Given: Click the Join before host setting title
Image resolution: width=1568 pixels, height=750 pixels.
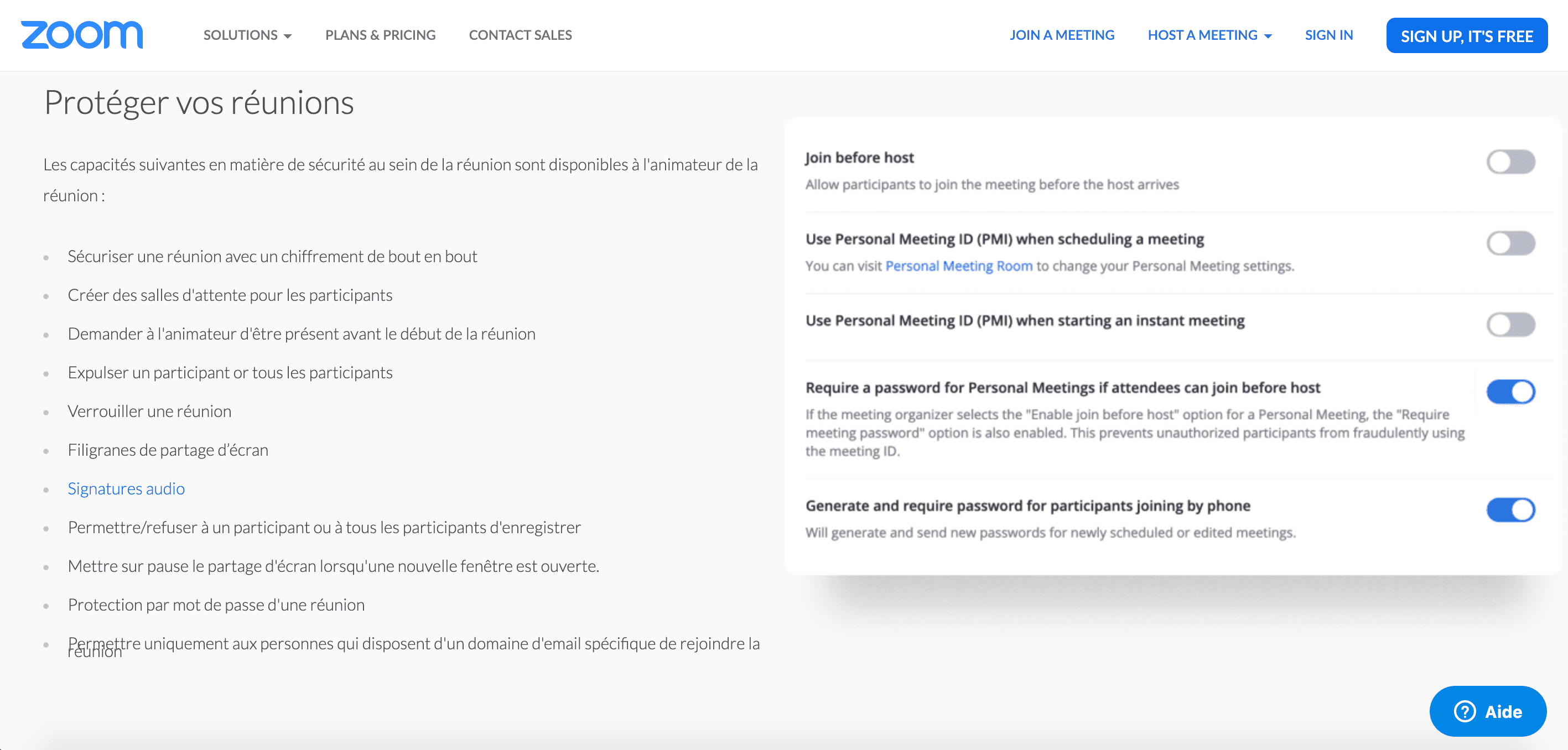Looking at the screenshot, I should click(x=859, y=158).
